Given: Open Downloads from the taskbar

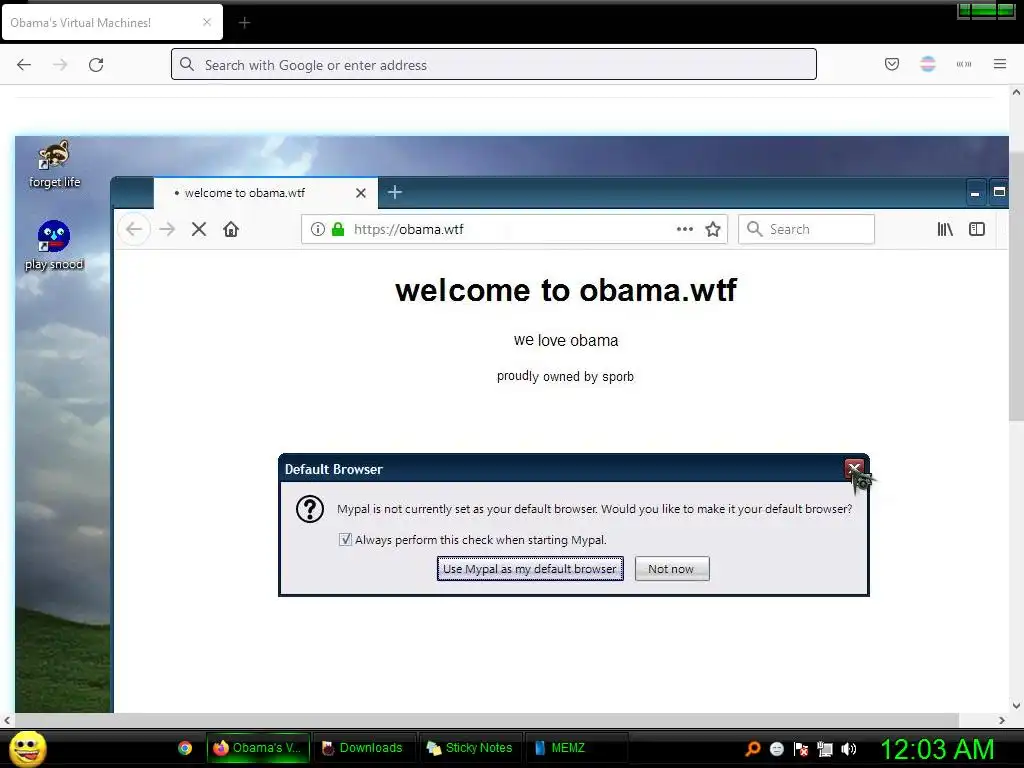Looking at the screenshot, I should [364, 748].
